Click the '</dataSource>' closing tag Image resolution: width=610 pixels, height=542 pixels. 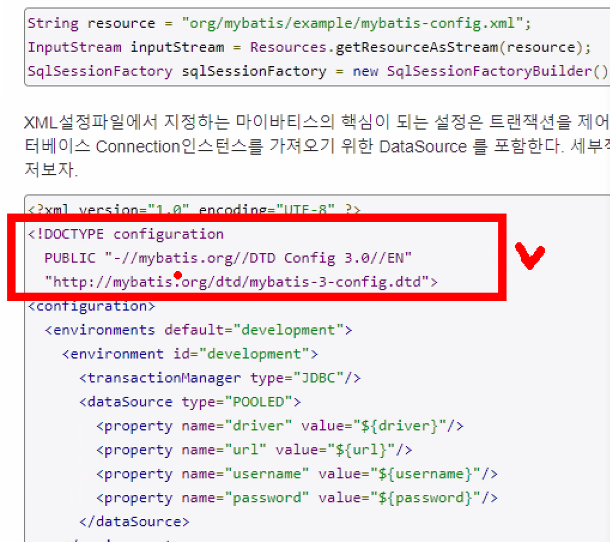tap(134, 522)
